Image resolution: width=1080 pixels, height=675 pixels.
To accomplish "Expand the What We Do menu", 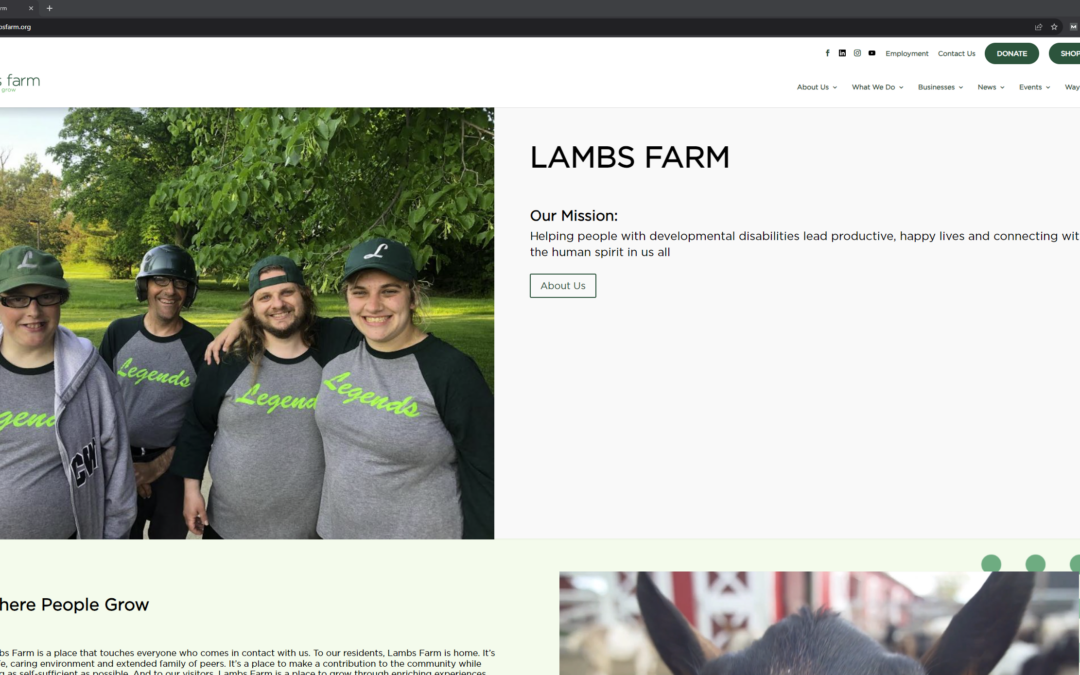I will pyautogui.click(x=878, y=87).
